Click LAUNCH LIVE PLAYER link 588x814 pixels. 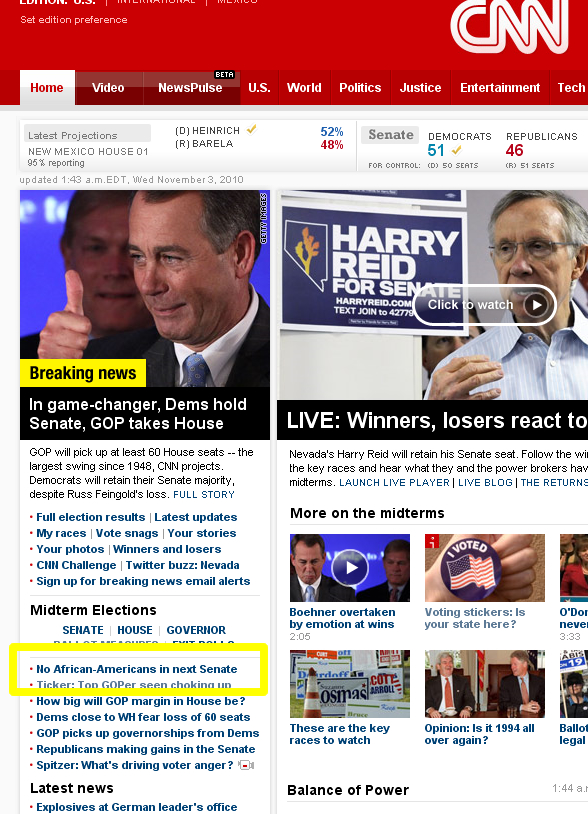[x=394, y=483]
